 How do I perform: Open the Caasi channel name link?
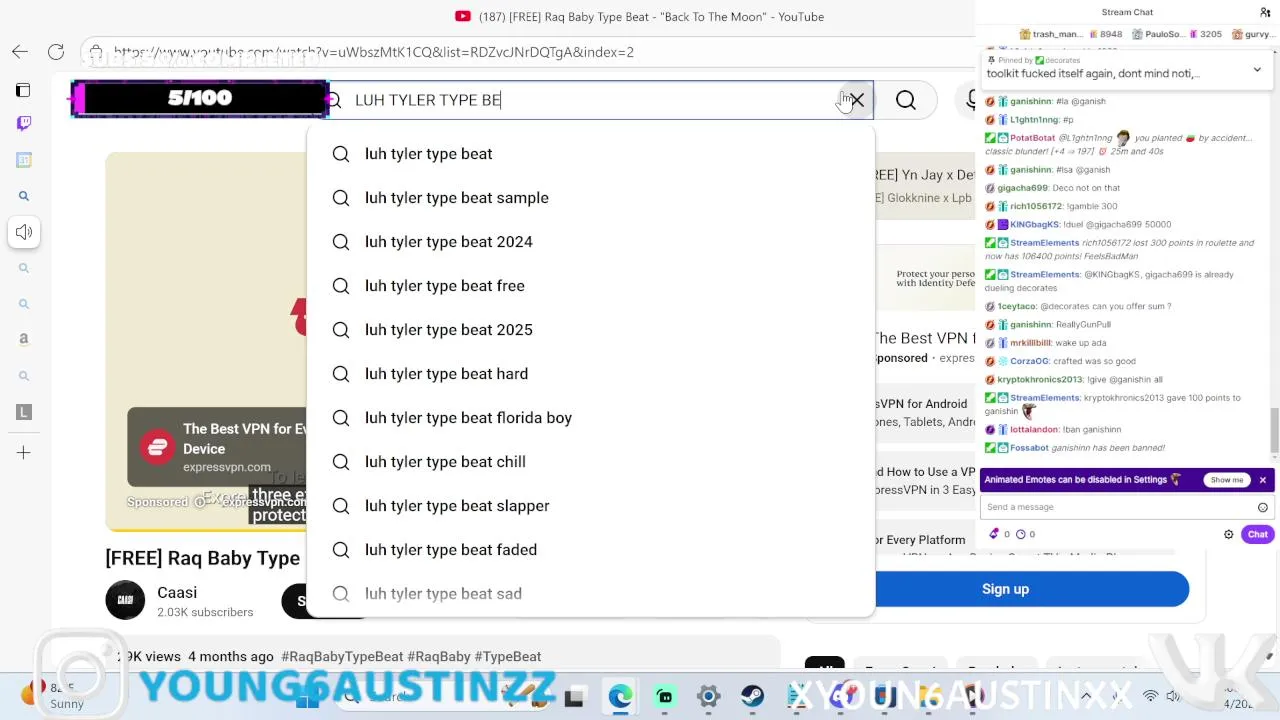tap(177, 593)
